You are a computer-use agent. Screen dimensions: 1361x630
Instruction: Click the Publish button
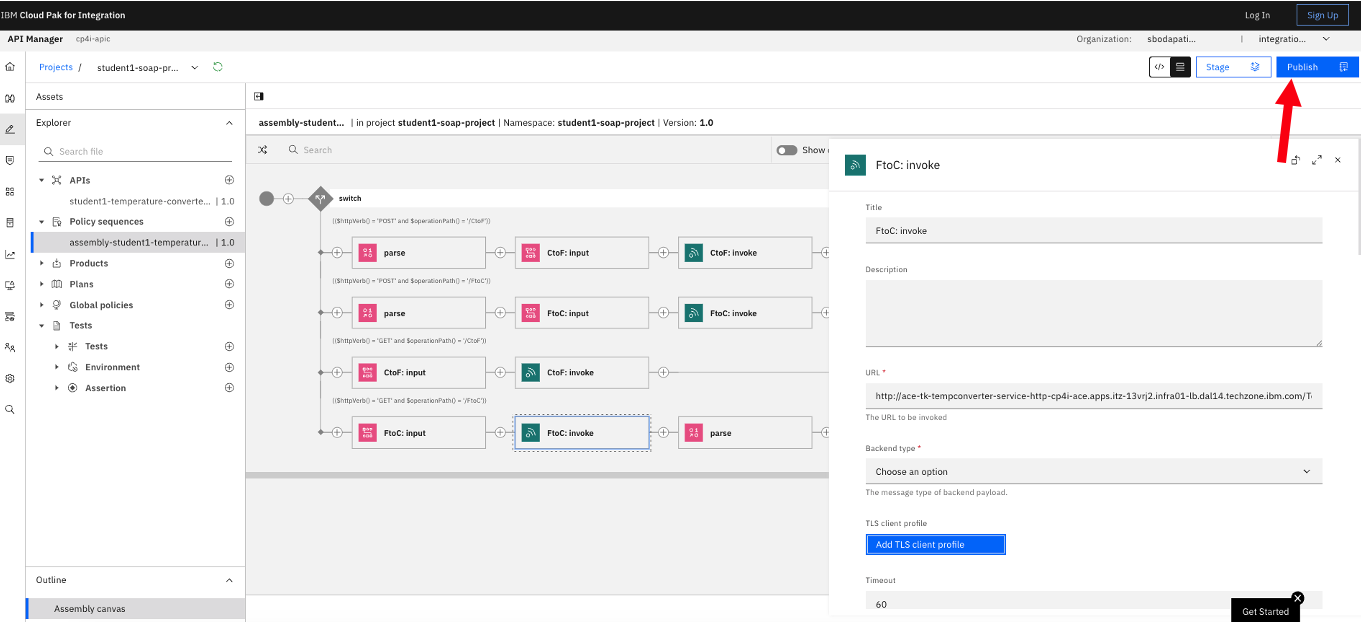1317,67
